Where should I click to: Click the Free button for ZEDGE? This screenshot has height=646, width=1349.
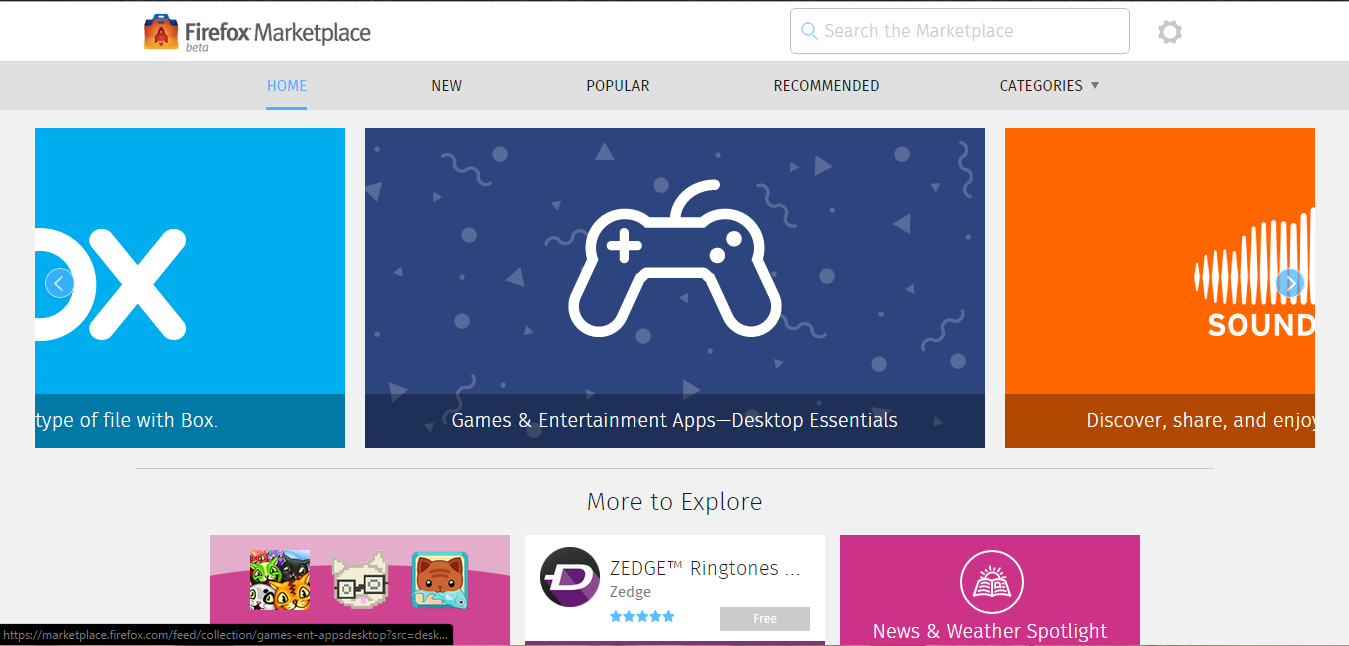click(765, 619)
